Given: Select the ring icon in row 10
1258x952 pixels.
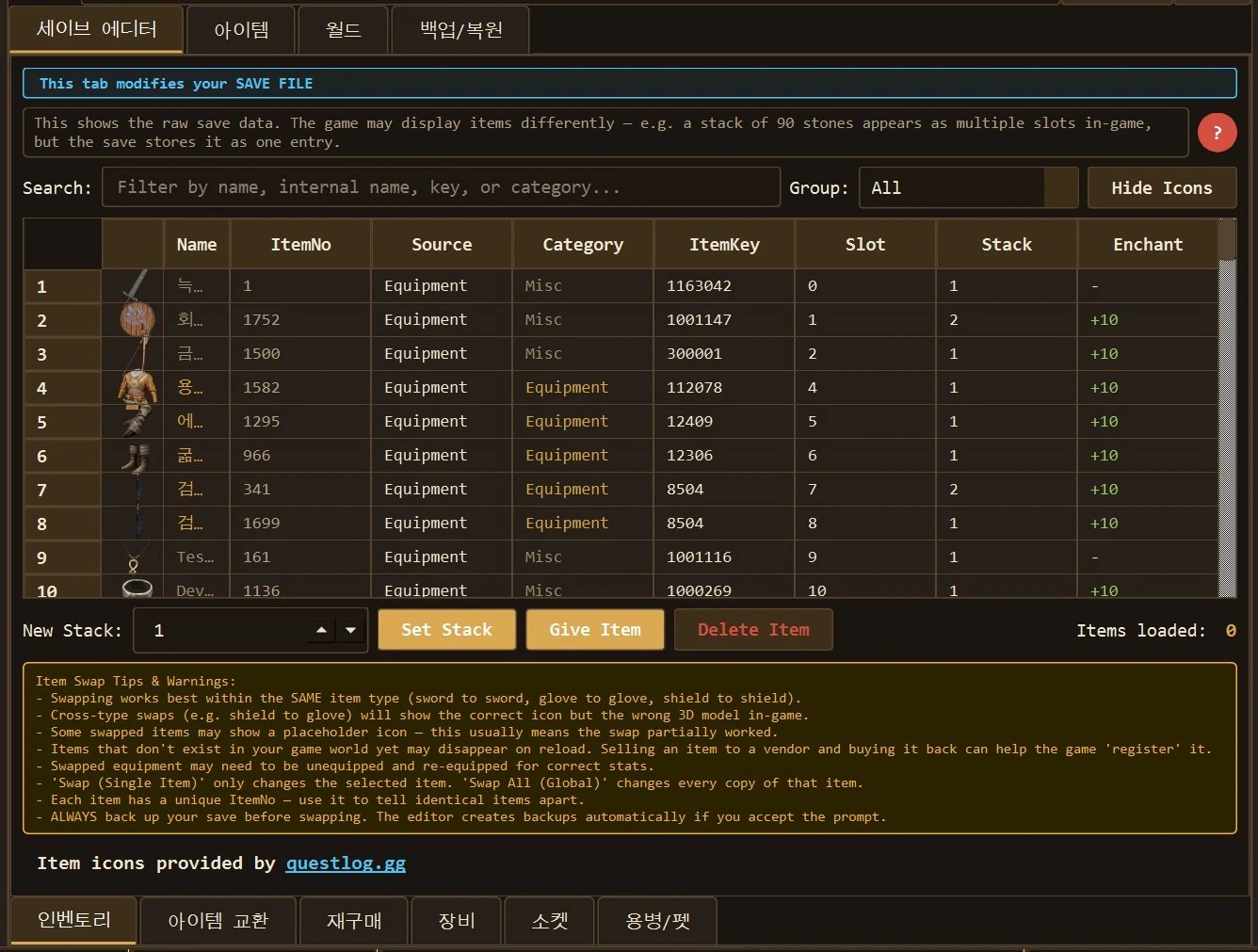Looking at the screenshot, I should click(x=137, y=589).
